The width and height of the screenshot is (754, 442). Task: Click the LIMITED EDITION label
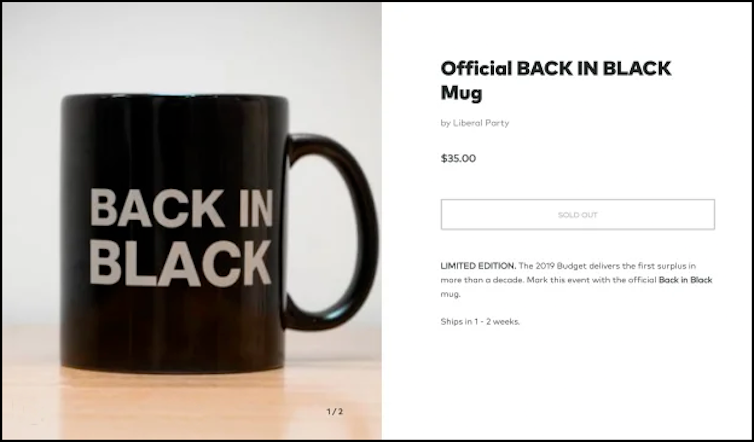(x=478, y=265)
